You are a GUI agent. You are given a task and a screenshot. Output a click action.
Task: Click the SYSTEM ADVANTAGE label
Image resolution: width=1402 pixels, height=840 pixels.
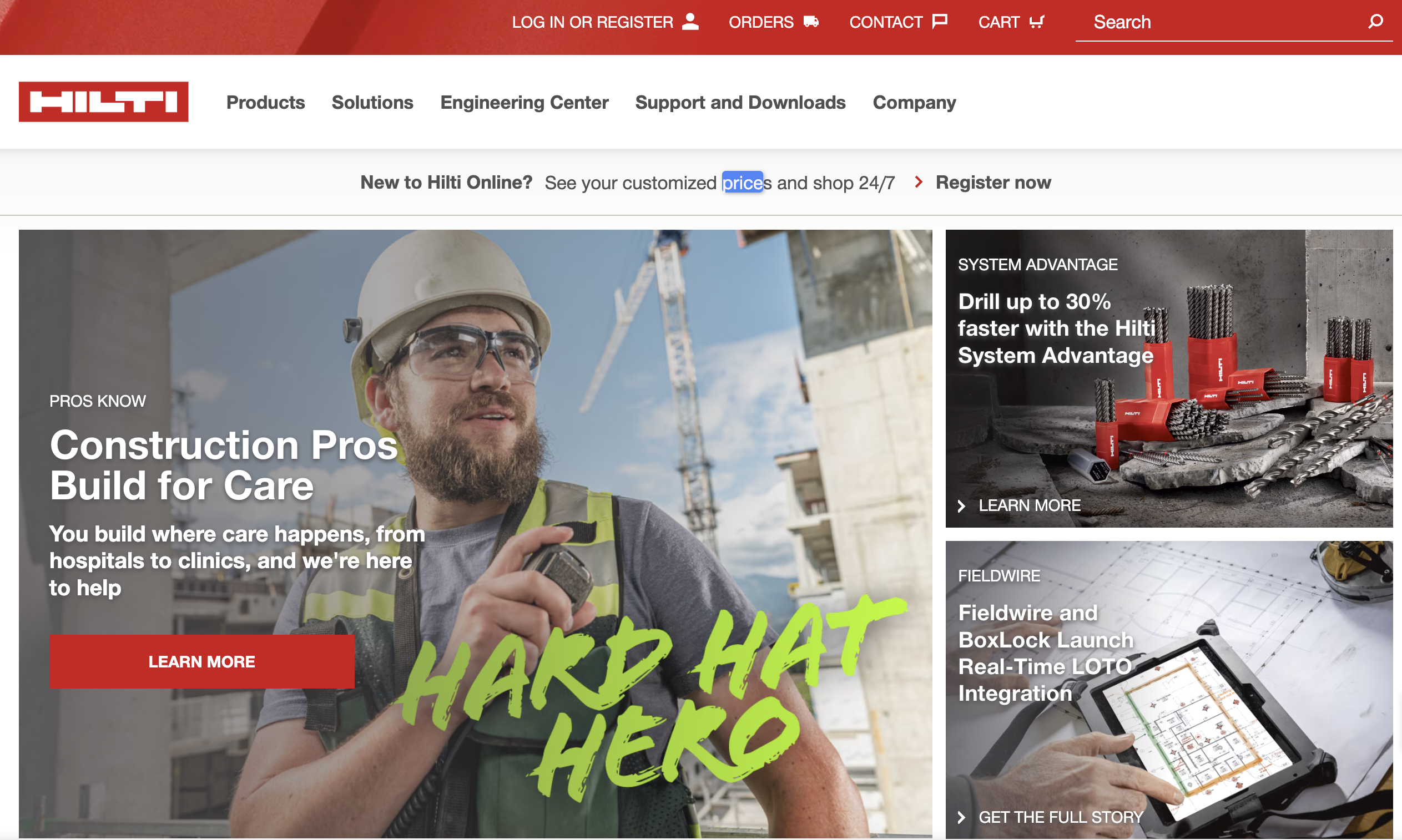tap(1037, 264)
